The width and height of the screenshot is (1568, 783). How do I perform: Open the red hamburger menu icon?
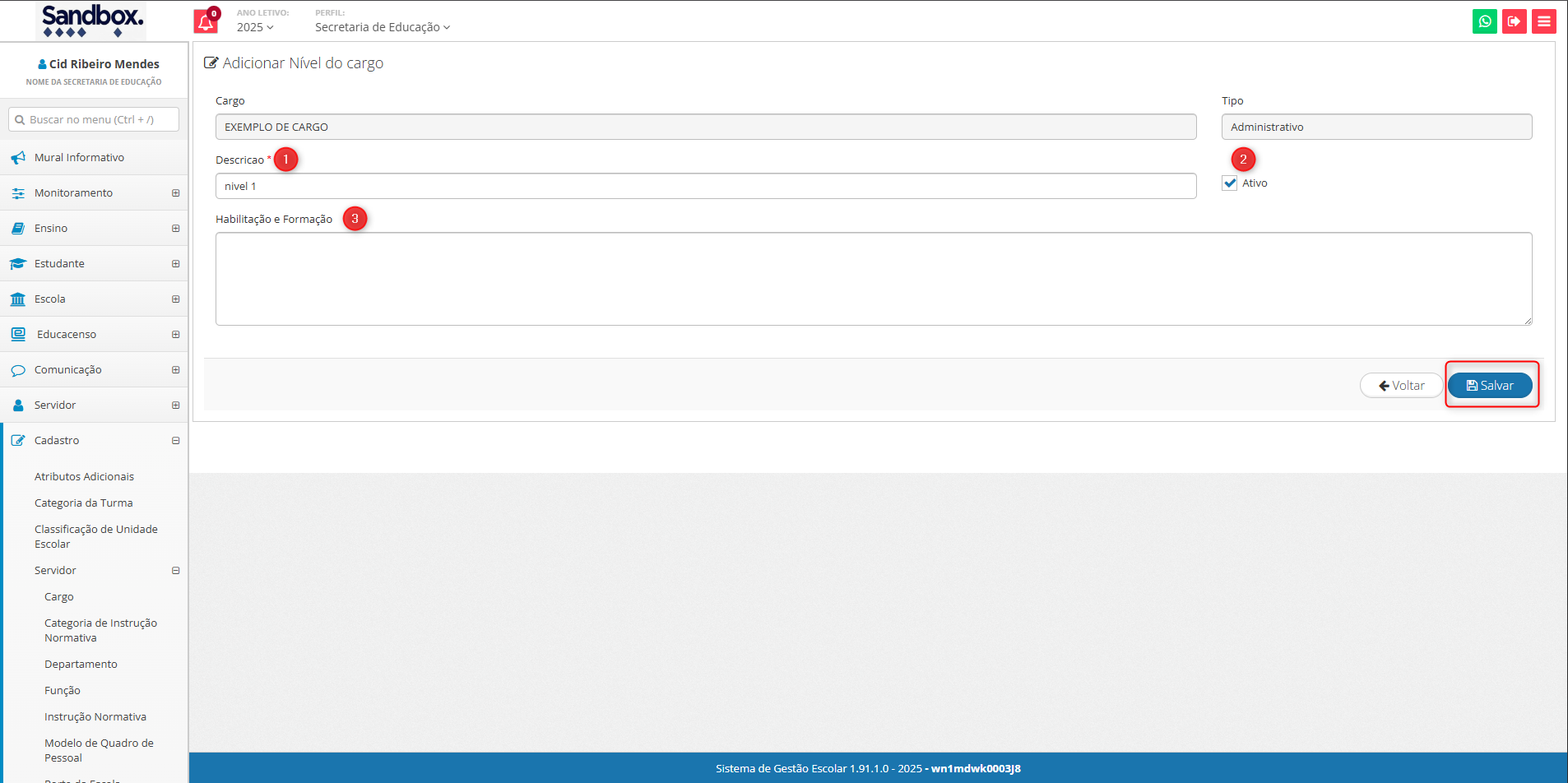pyautogui.click(x=1544, y=21)
